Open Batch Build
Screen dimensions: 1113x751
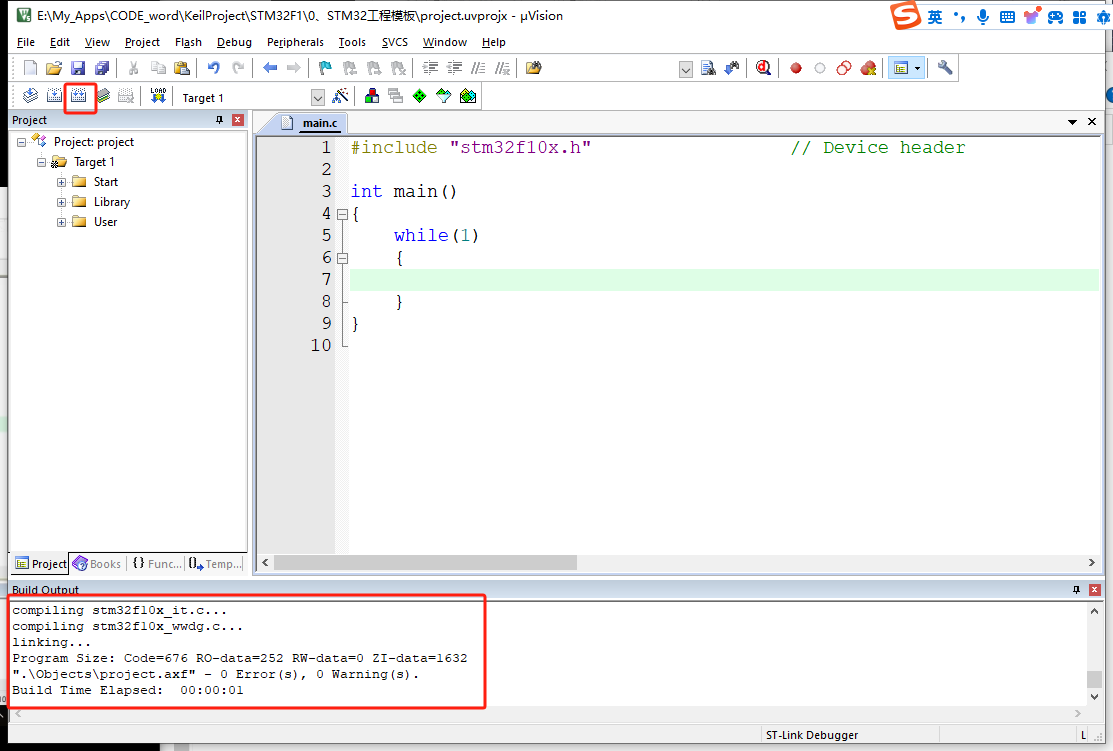click(x=104, y=96)
